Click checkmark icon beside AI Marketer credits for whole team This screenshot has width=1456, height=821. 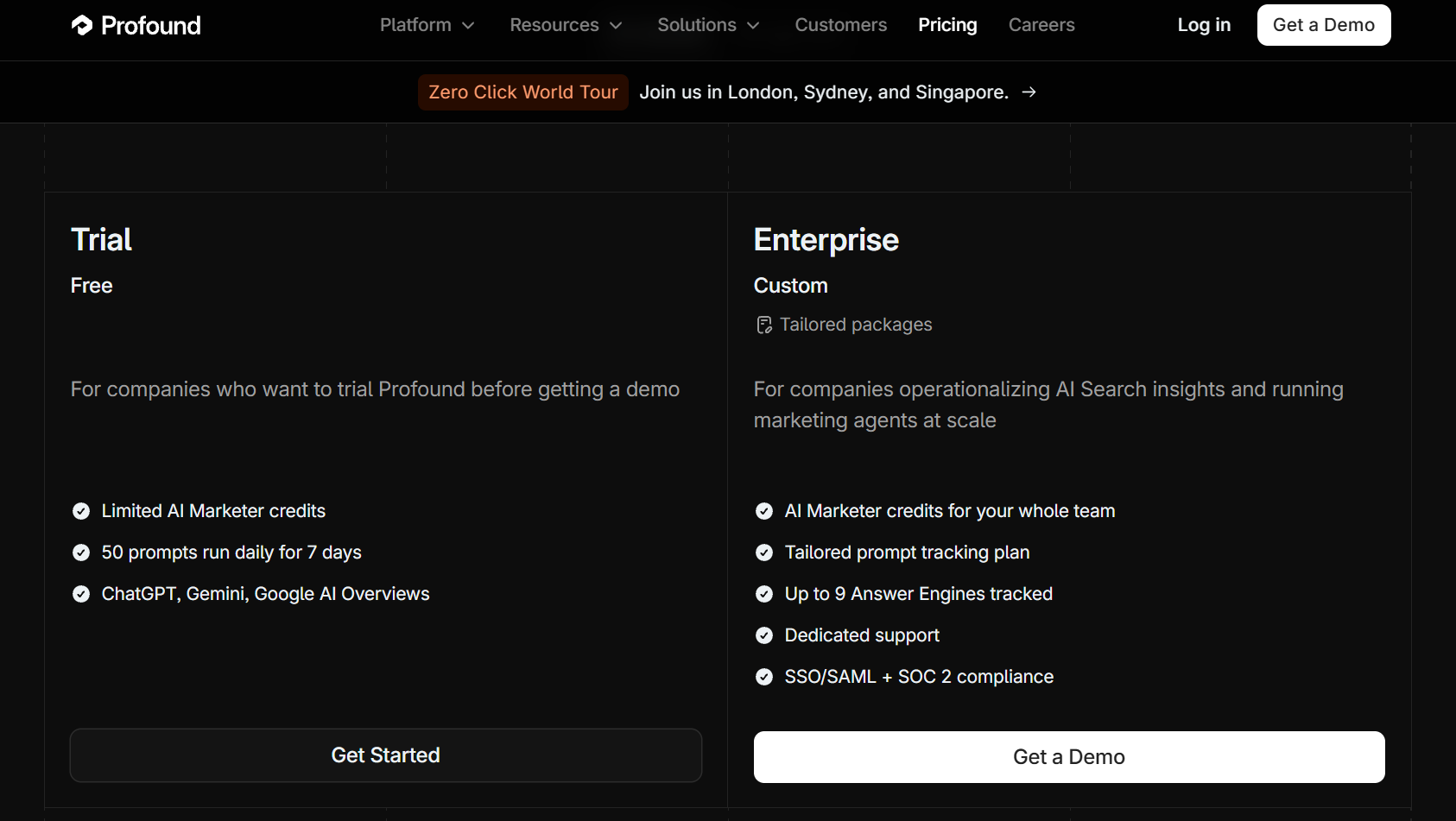(764, 511)
